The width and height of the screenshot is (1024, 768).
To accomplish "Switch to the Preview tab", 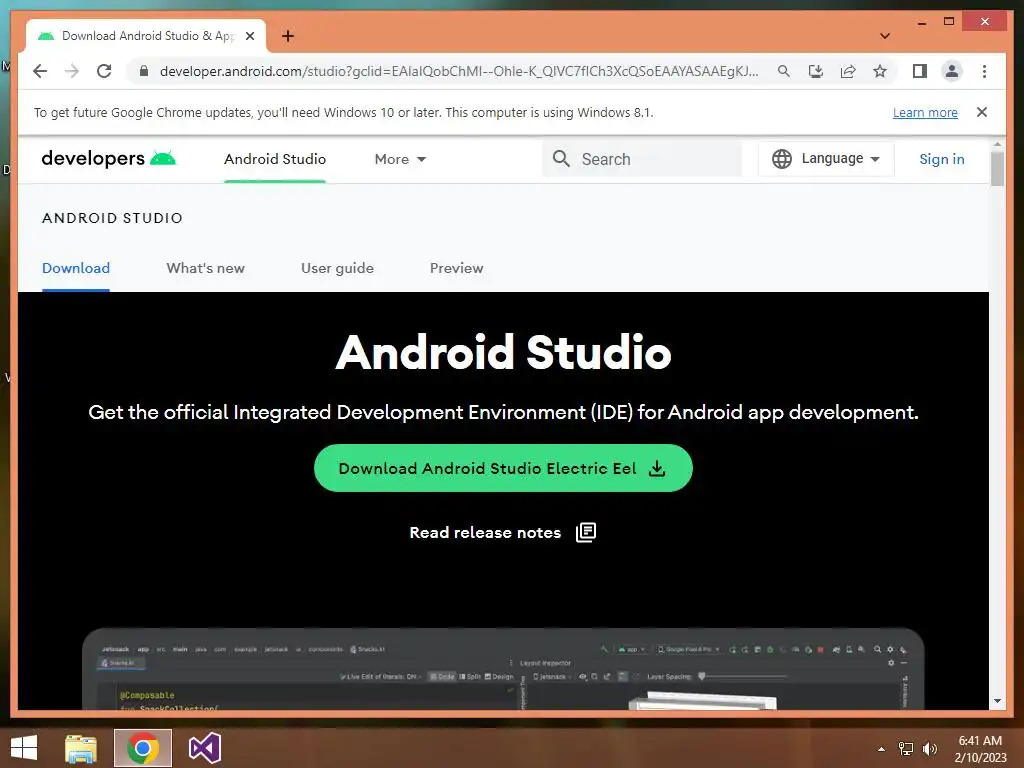I will tap(456, 268).
